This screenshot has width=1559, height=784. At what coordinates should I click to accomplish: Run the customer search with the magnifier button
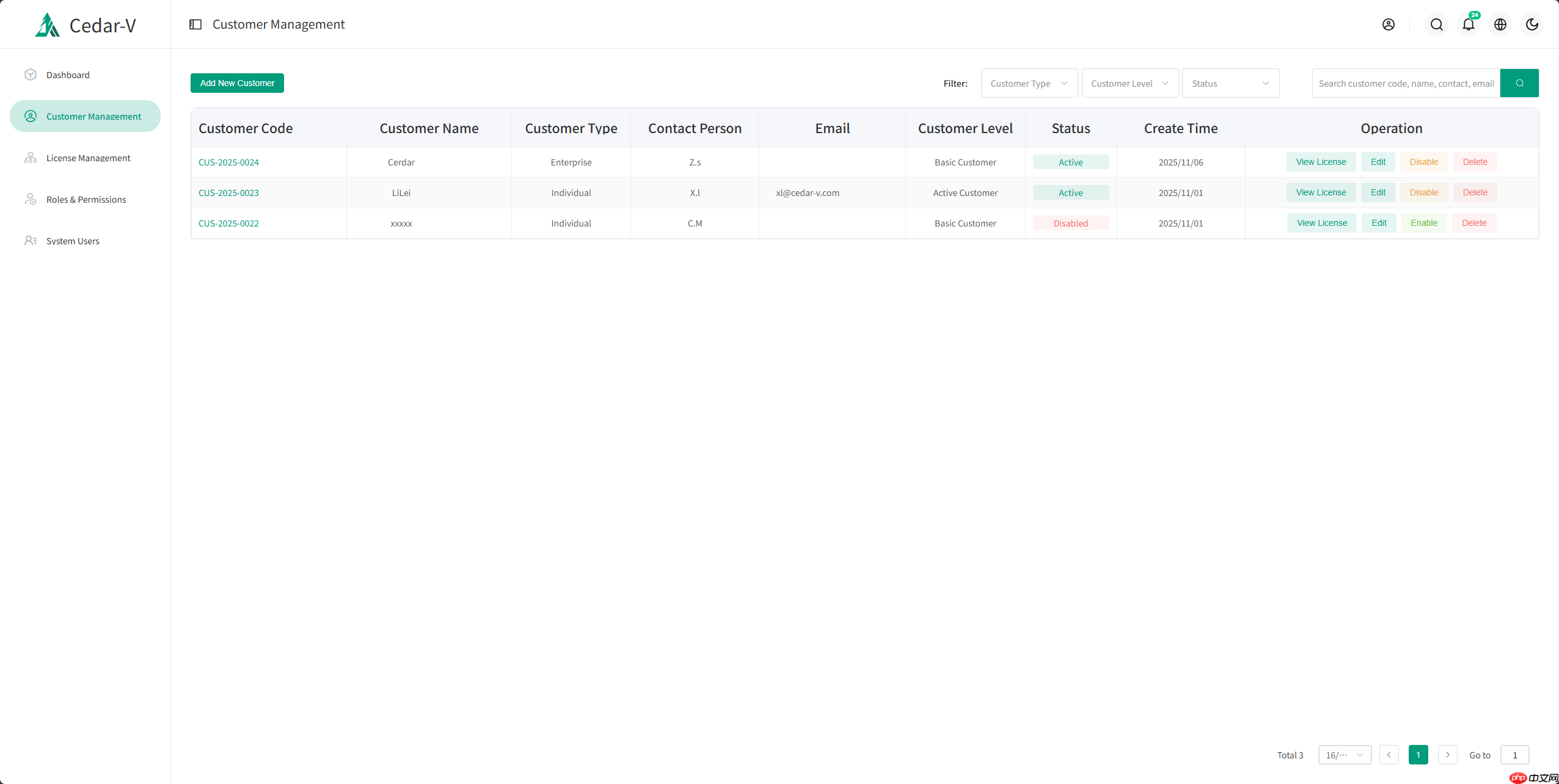tap(1520, 83)
